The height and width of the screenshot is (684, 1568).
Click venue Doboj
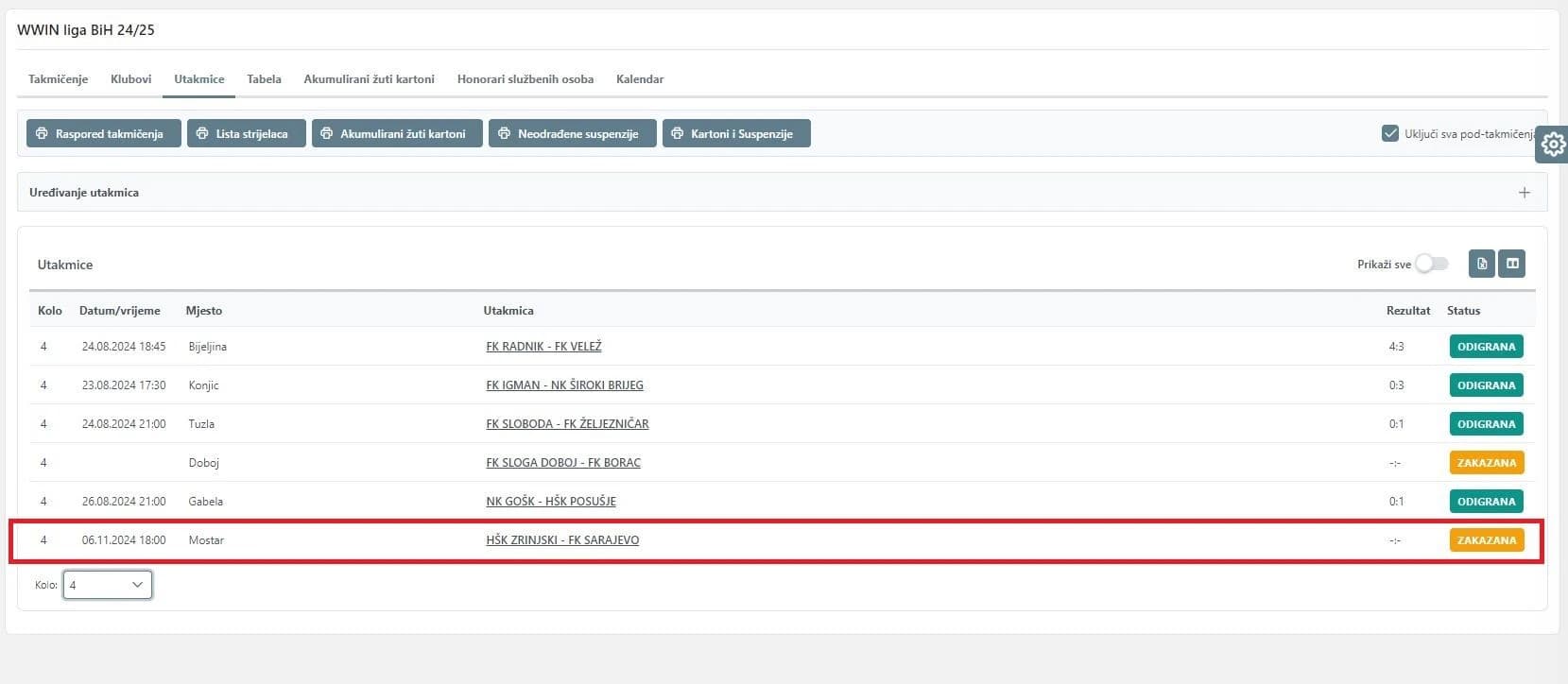click(x=204, y=463)
